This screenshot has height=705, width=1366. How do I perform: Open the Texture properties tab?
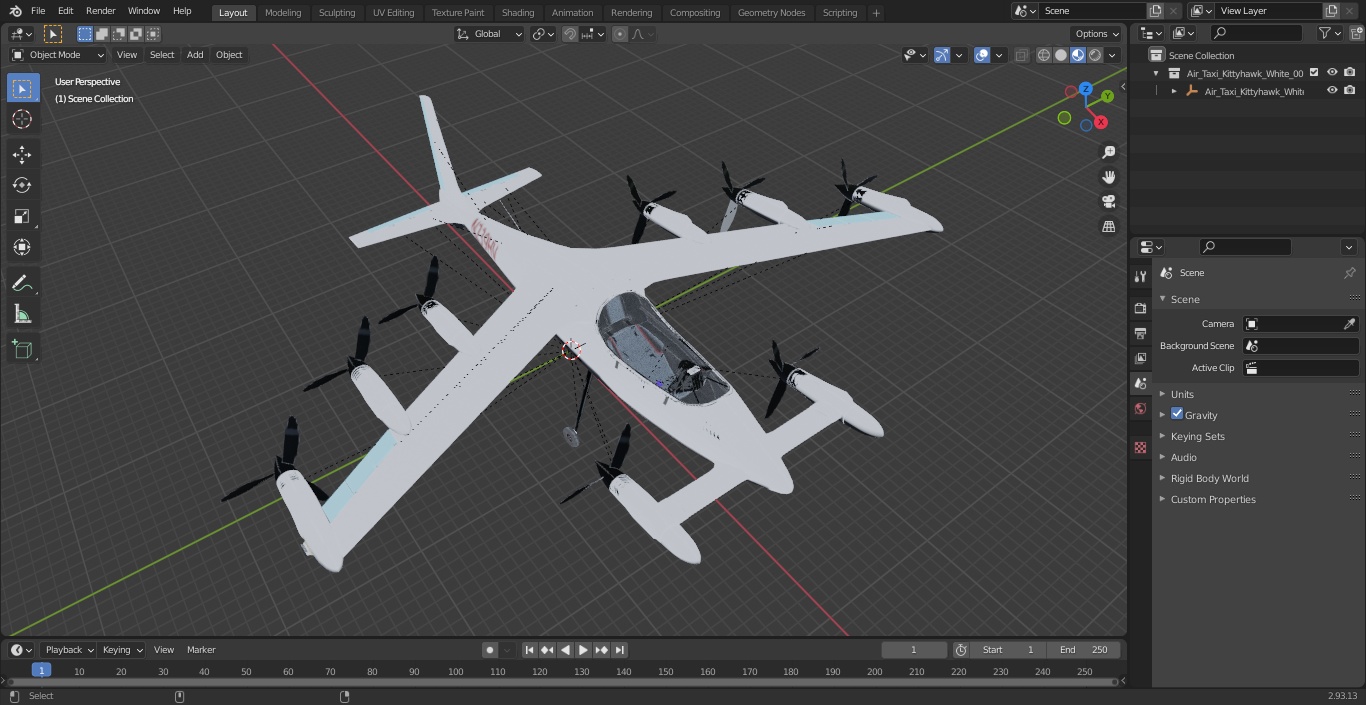[1140, 447]
